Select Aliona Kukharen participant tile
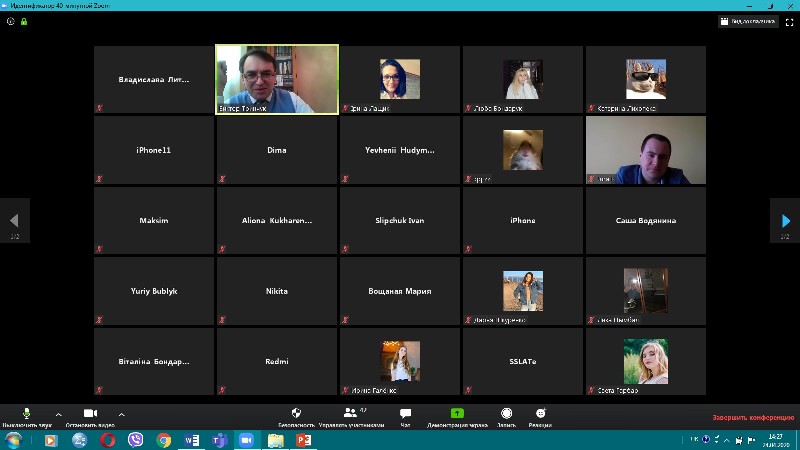Screen dimensions: 800x450 pyautogui.click(x=277, y=220)
